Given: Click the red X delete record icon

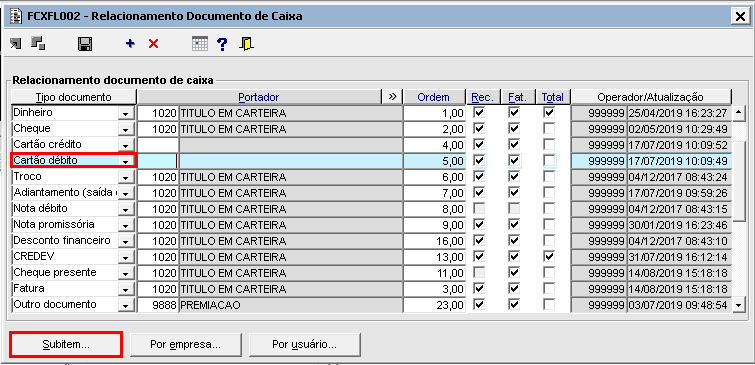Looking at the screenshot, I should 153,44.
